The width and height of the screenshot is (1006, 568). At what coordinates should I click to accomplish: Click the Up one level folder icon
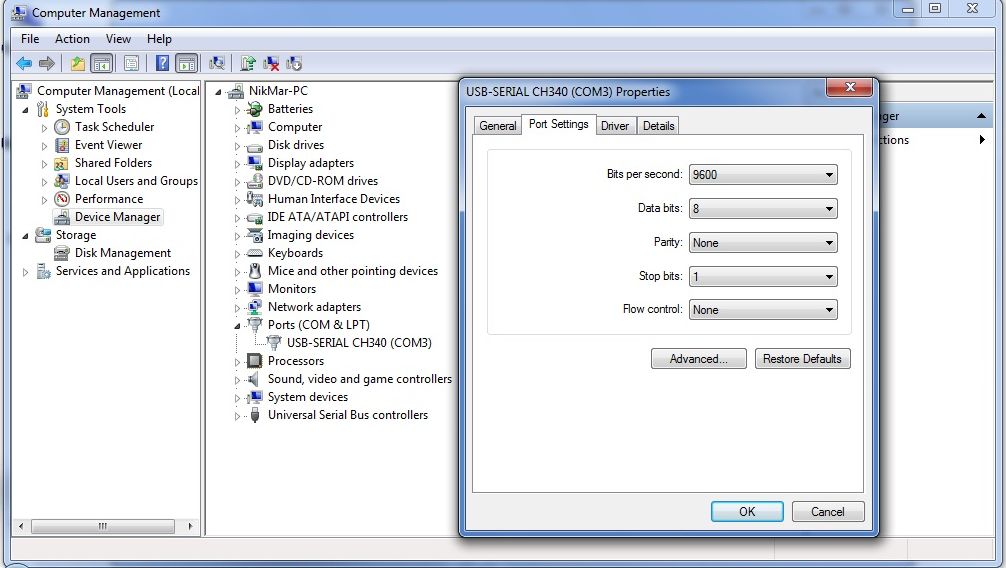[78, 63]
